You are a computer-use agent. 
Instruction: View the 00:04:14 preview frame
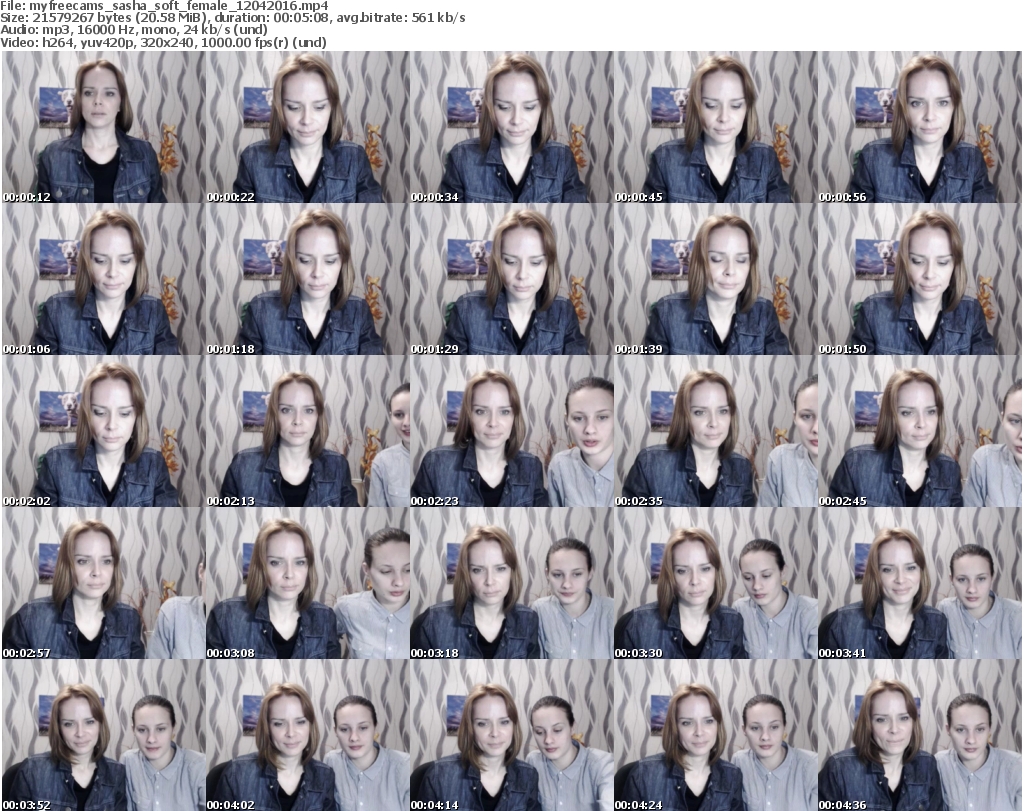[511, 735]
